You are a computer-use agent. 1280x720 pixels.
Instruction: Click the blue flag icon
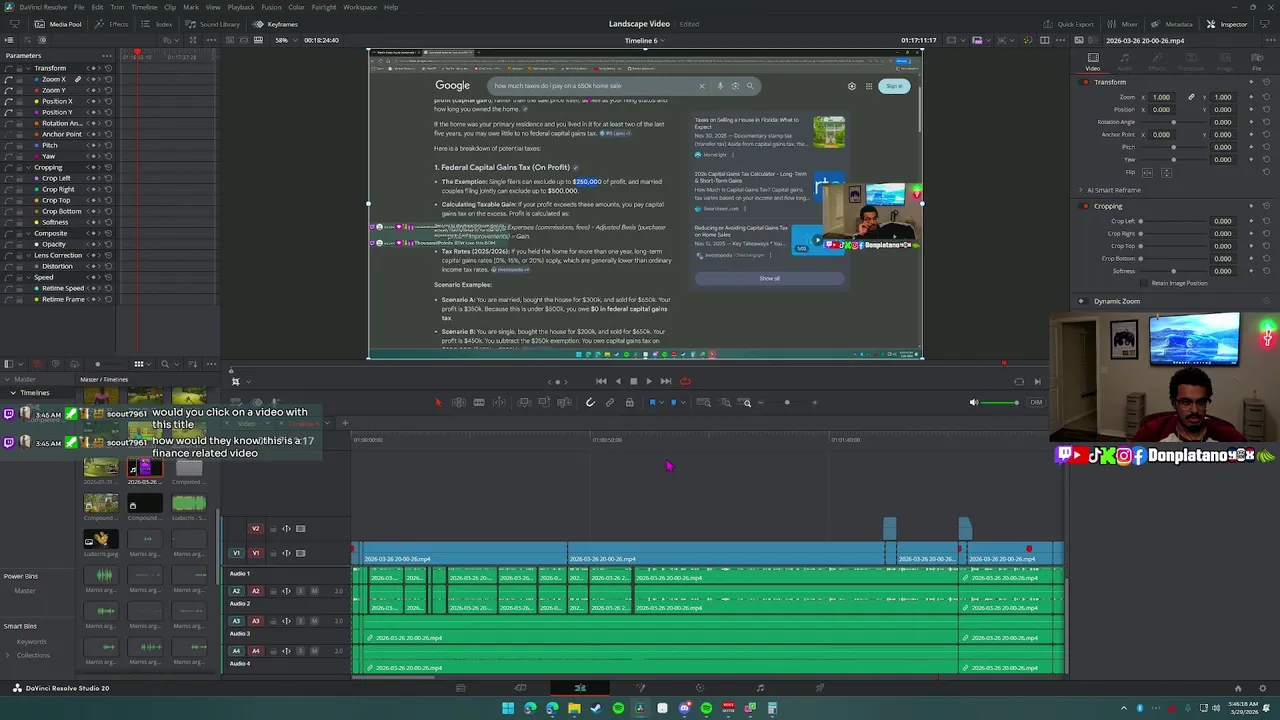coord(652,402)
